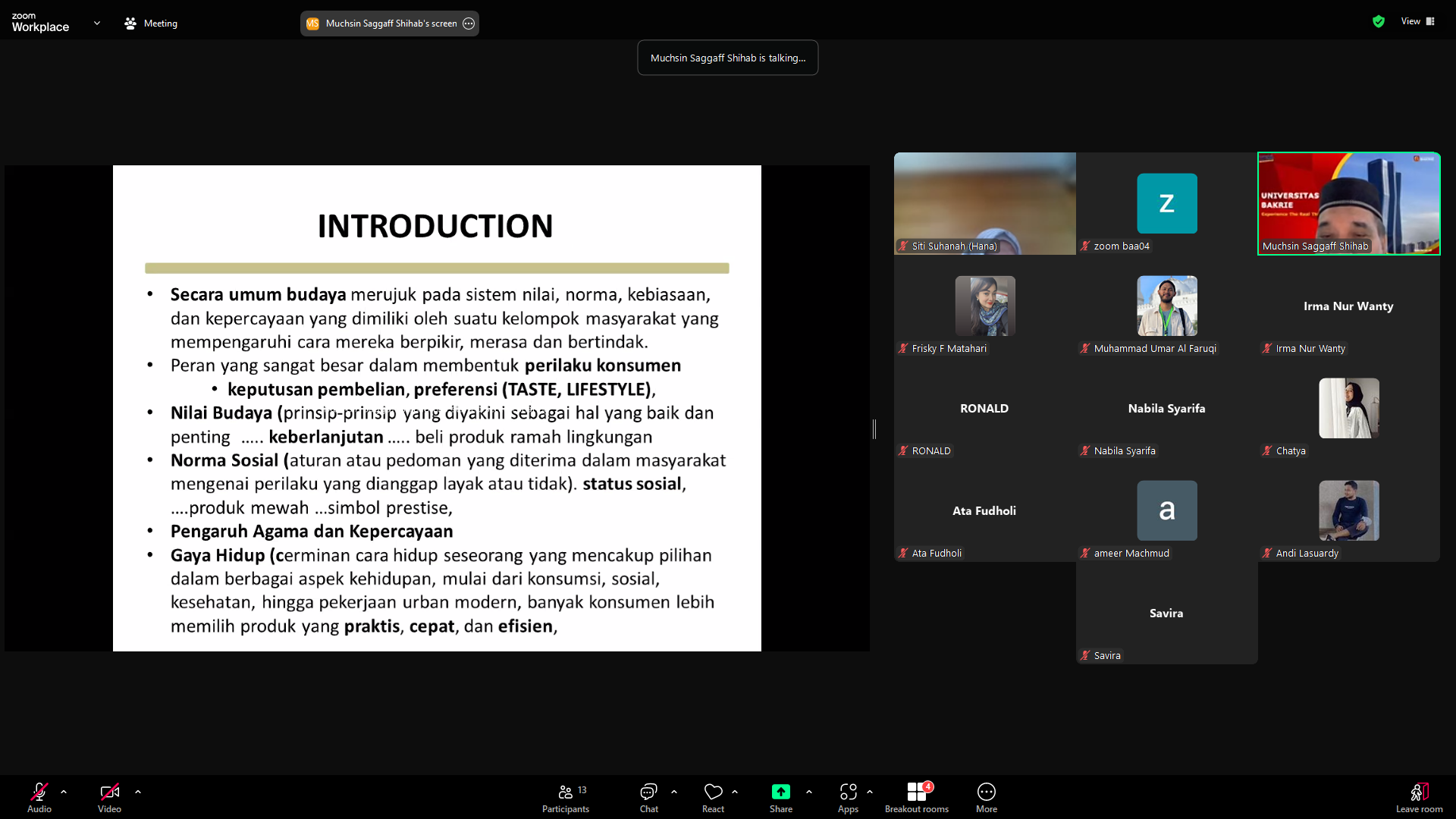Open the Chat panel
The width and height of the screenshot is (1456, 819).
click(x=648, y=797)
